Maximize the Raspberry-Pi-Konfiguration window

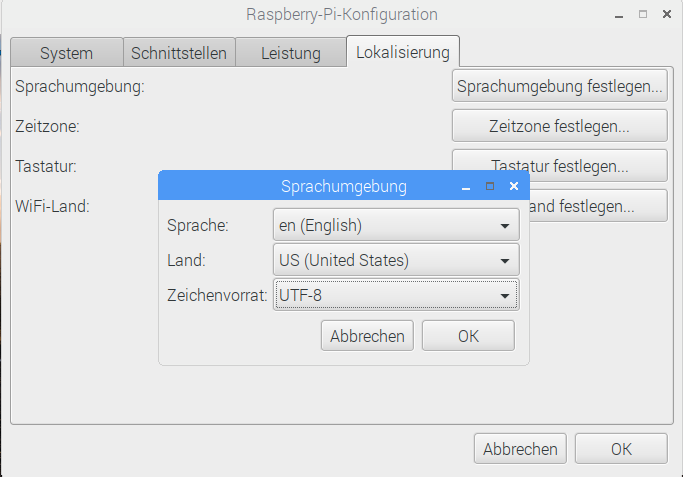(x=642, y=14)
